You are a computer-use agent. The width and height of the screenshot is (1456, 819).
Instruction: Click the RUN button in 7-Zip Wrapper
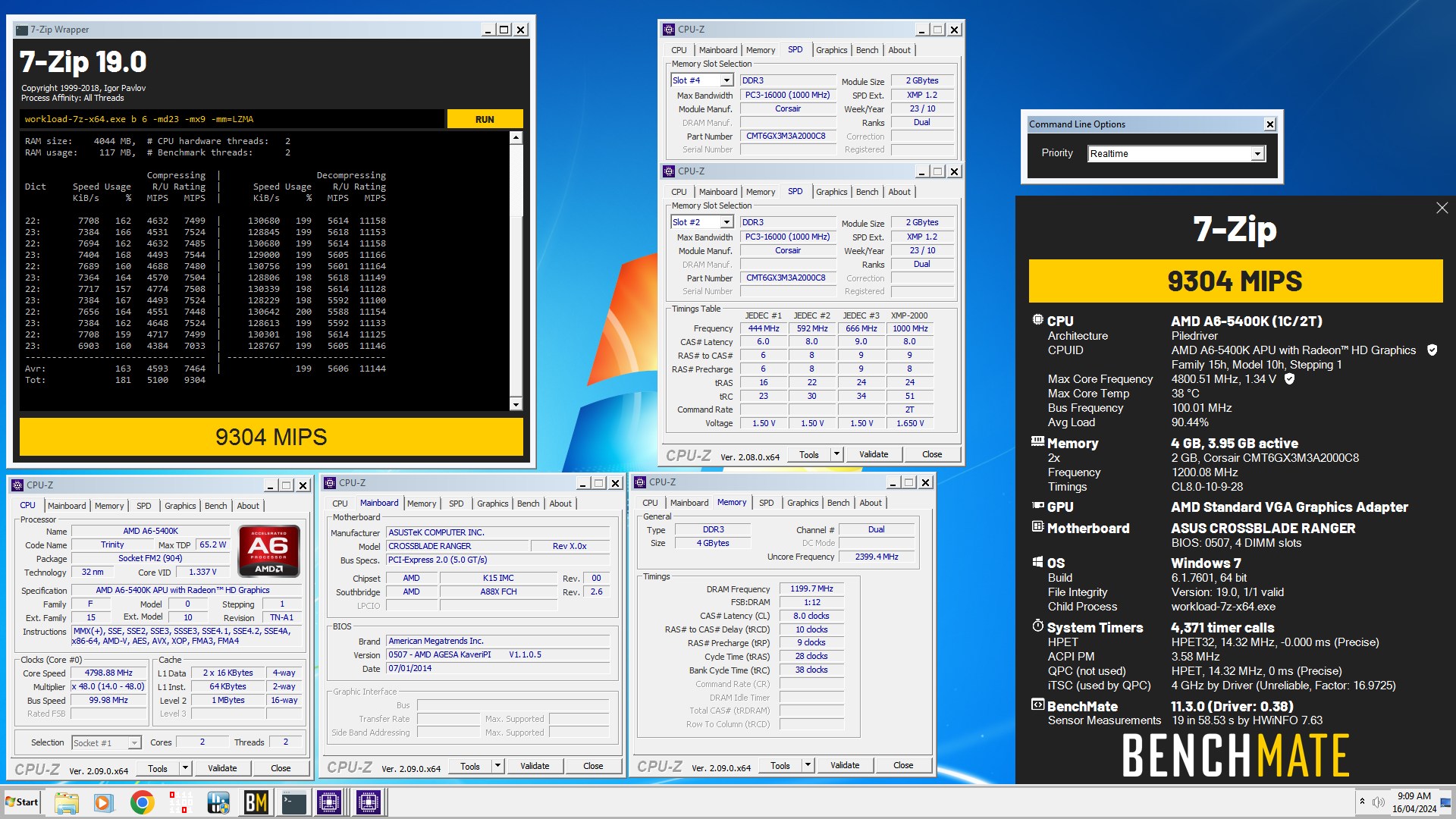tap(485, 119)
